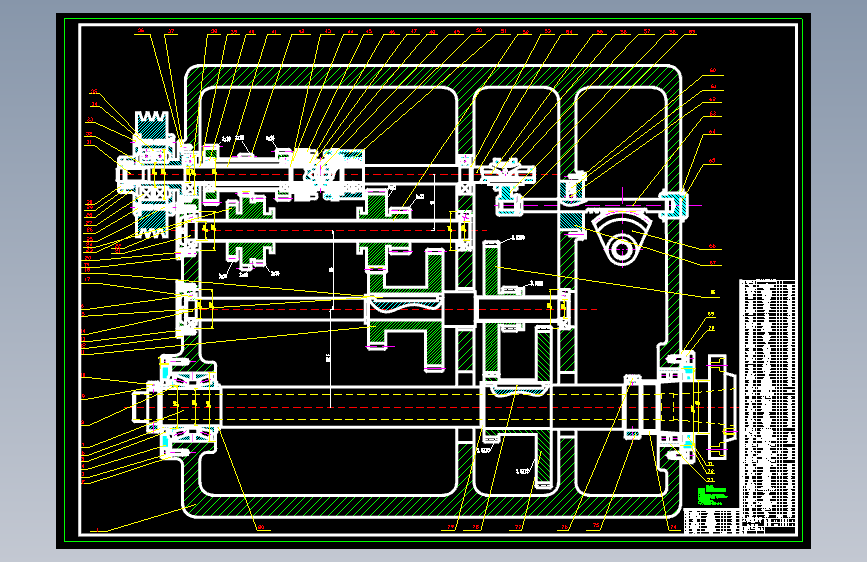Click part balloon number 75
The width and height of the screenshot is (867, 562).
click(596, 526)
